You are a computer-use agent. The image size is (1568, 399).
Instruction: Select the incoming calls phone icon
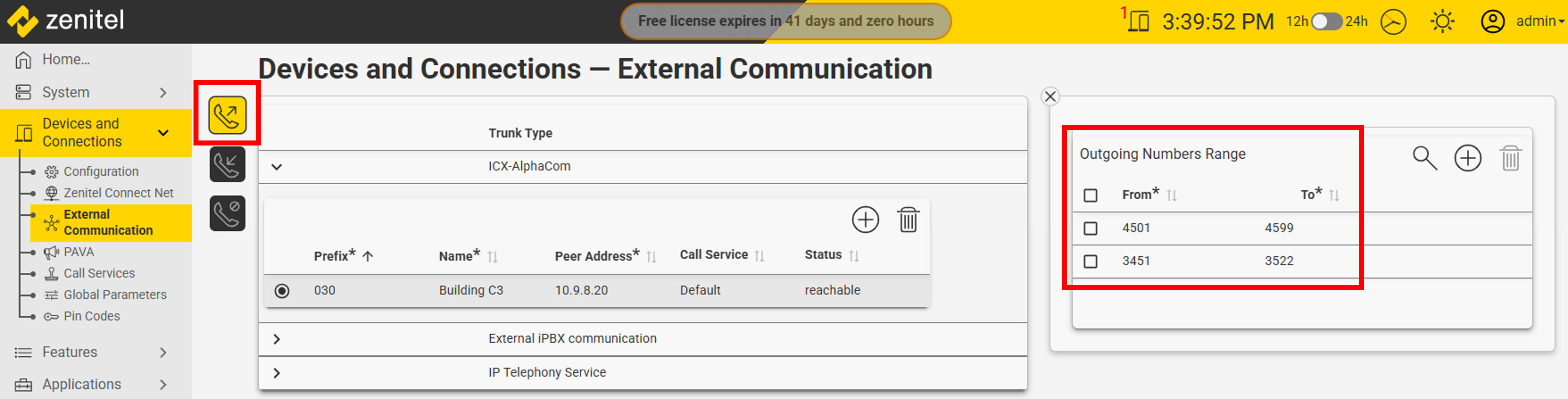227,164
